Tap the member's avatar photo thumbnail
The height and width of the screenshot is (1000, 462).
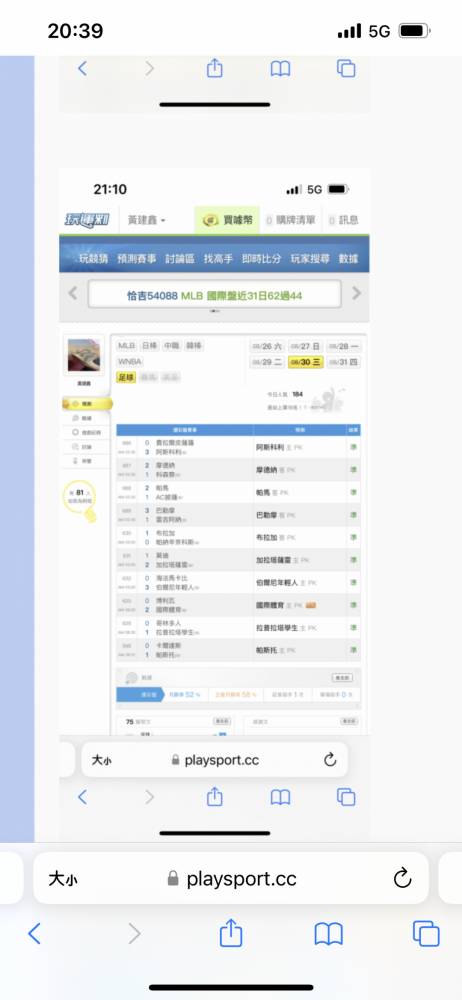click(x=84, y=356)
